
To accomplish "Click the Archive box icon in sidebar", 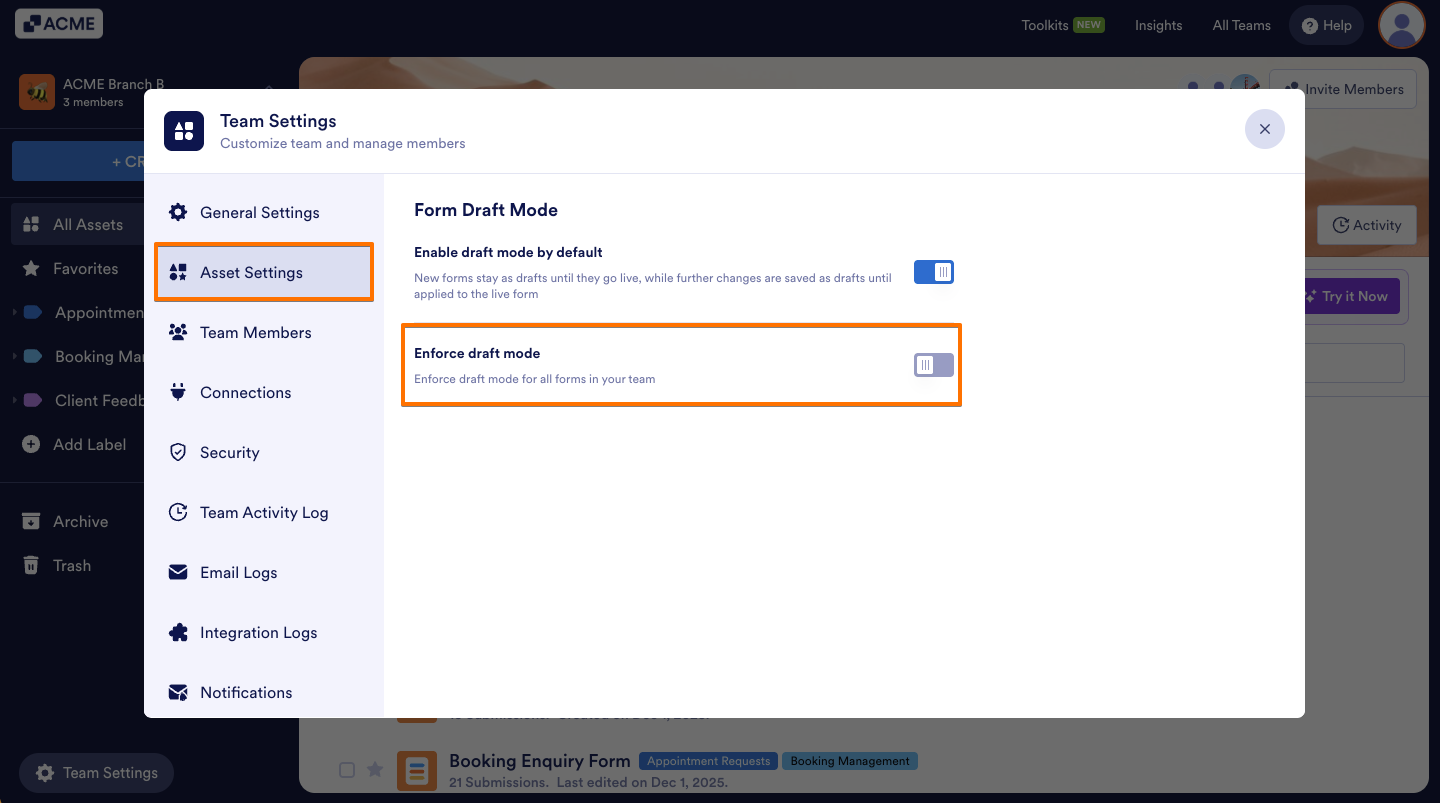I will (31, 521).
